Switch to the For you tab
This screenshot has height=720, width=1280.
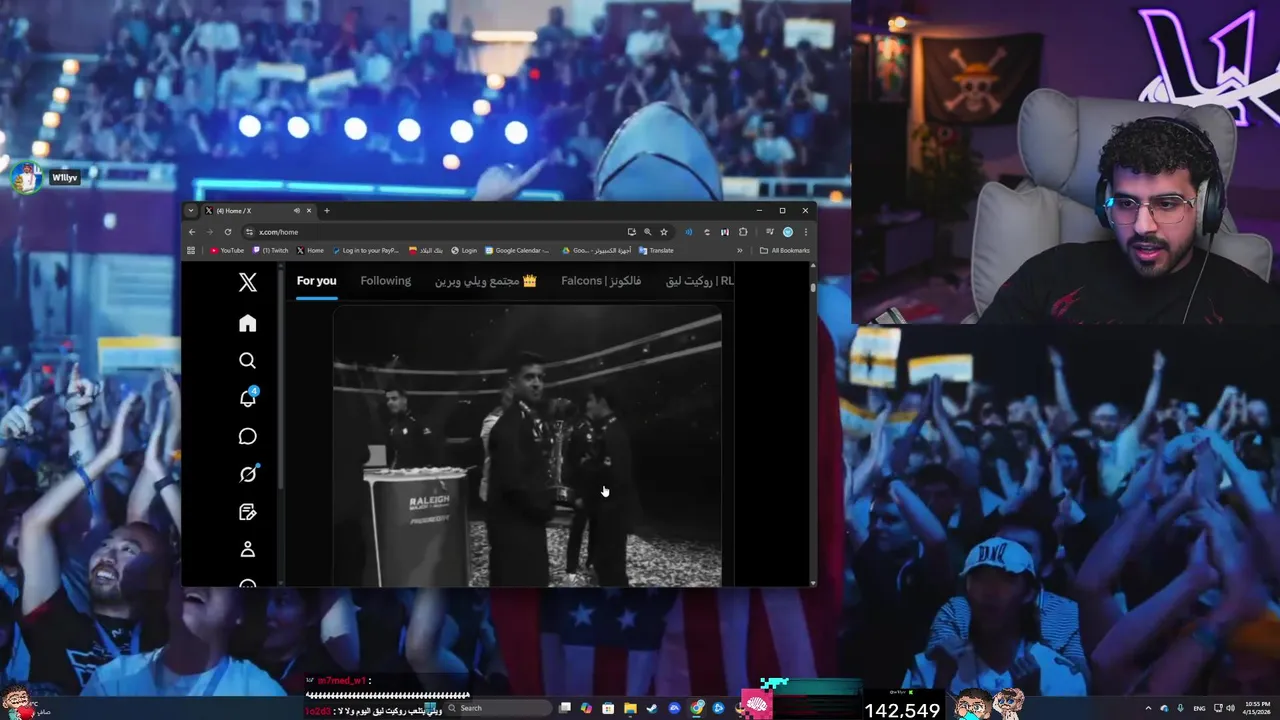pos(316,281)
